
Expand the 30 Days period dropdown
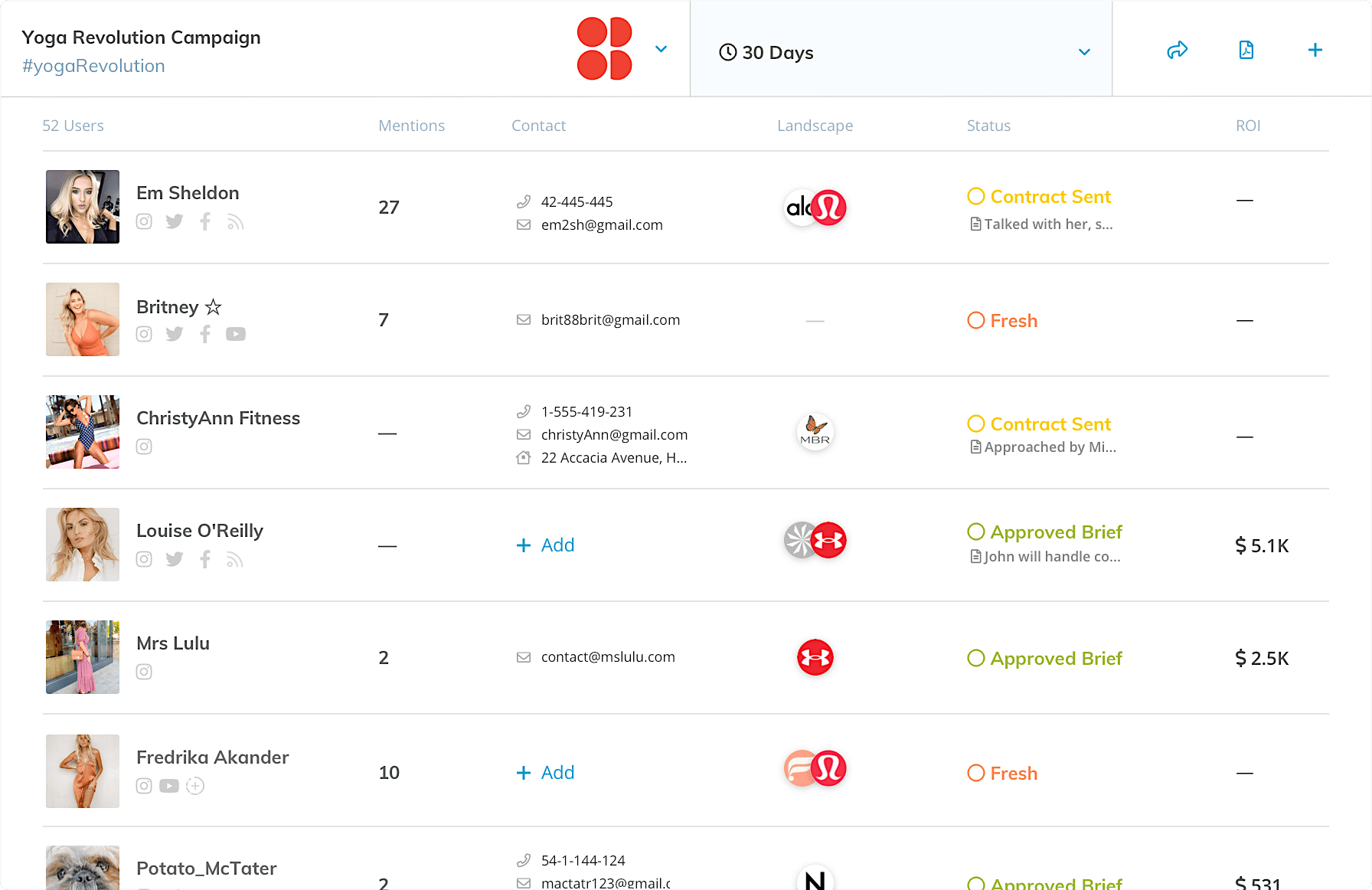pos(901,52)
